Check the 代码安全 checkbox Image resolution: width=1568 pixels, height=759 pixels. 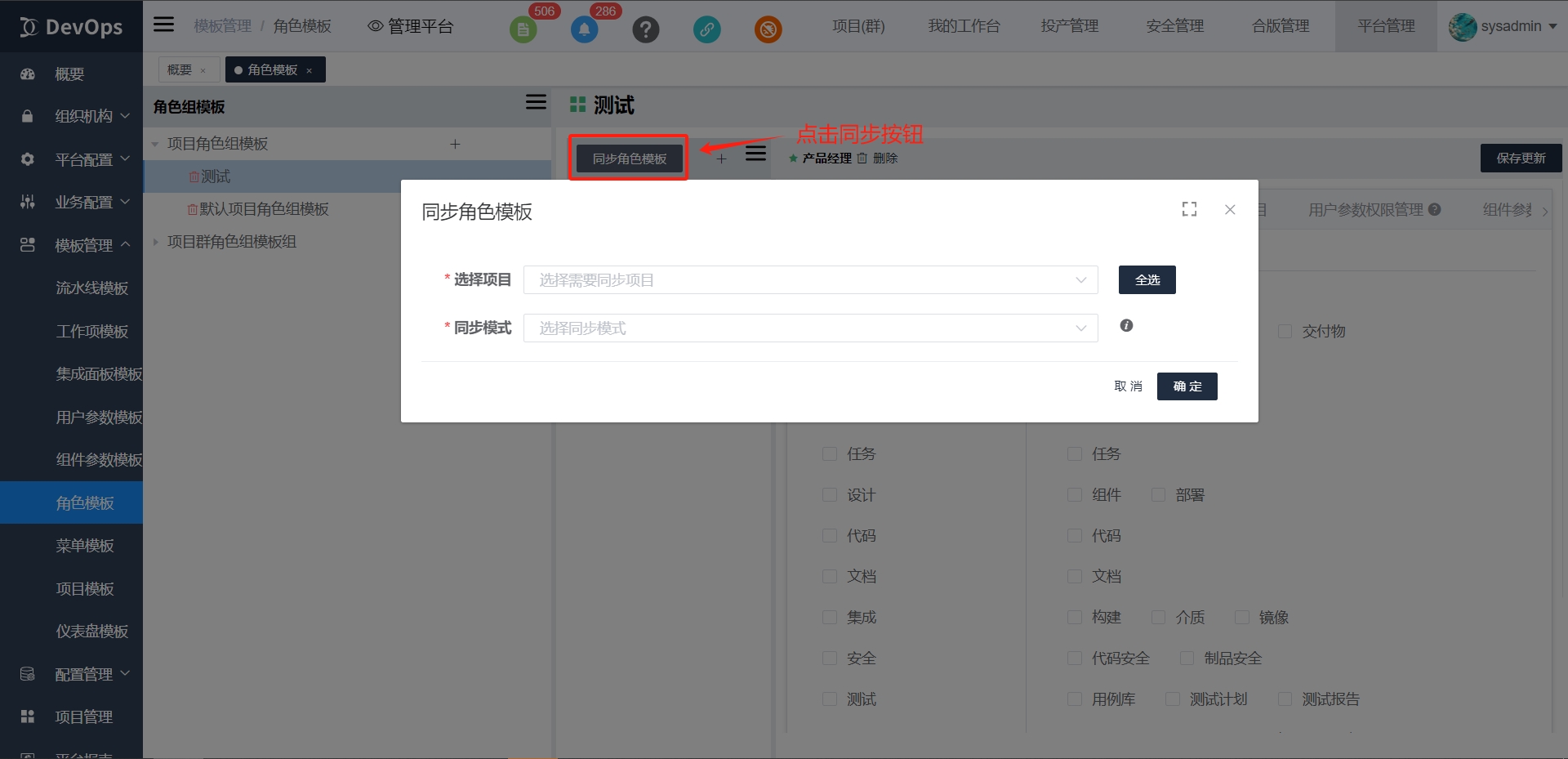tap(1075, 659)
